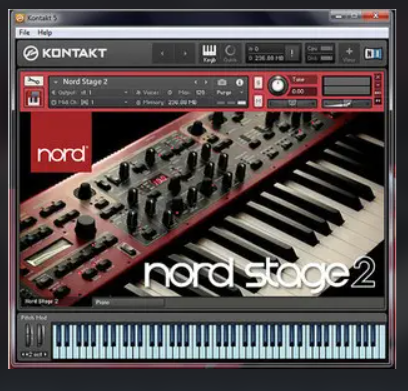
Task: Go to next instrument with right arrow in main header
Action: tap(185, 53)
